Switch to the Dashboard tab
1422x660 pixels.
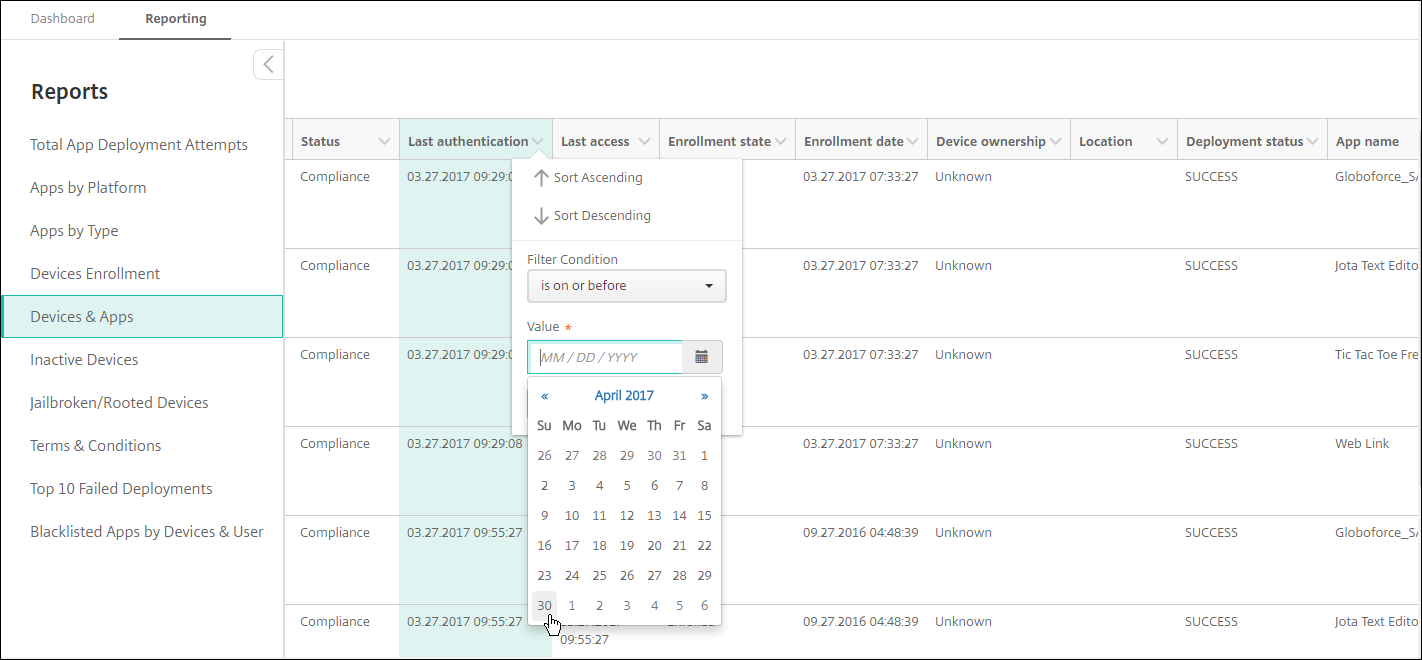(62, 19)
